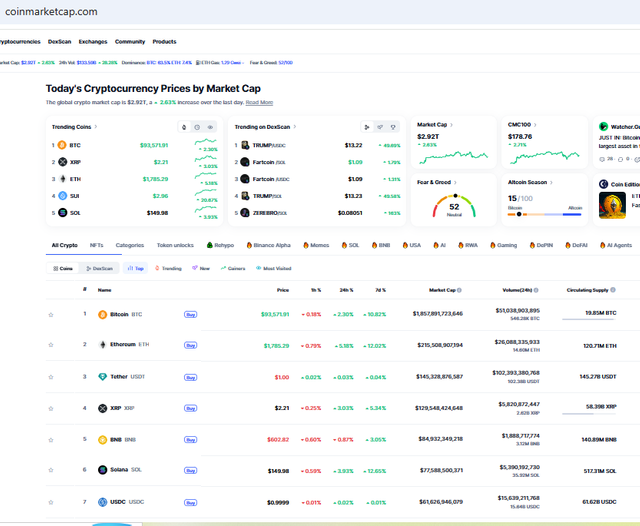Select first icon in Trending on DexScan toggle
Viewport: 640px width, 526px height.
367,127
